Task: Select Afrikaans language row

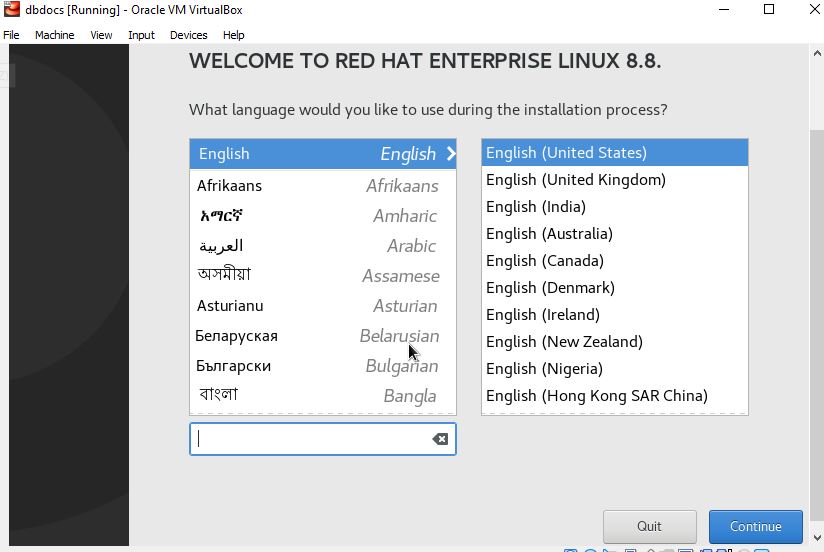Action: click(323, 186)
